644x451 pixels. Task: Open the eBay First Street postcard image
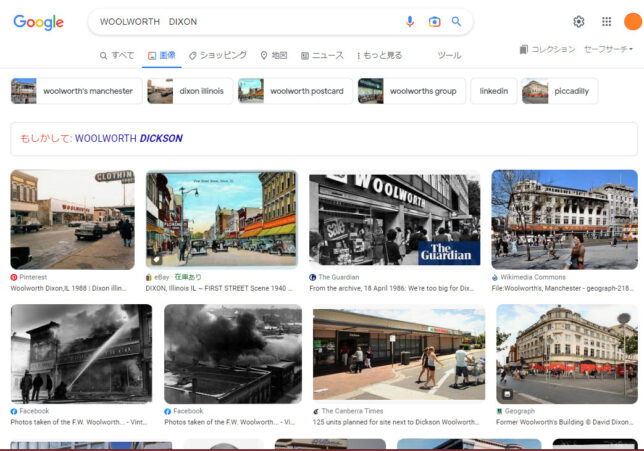pyautogui.click(x=221, y=219)
